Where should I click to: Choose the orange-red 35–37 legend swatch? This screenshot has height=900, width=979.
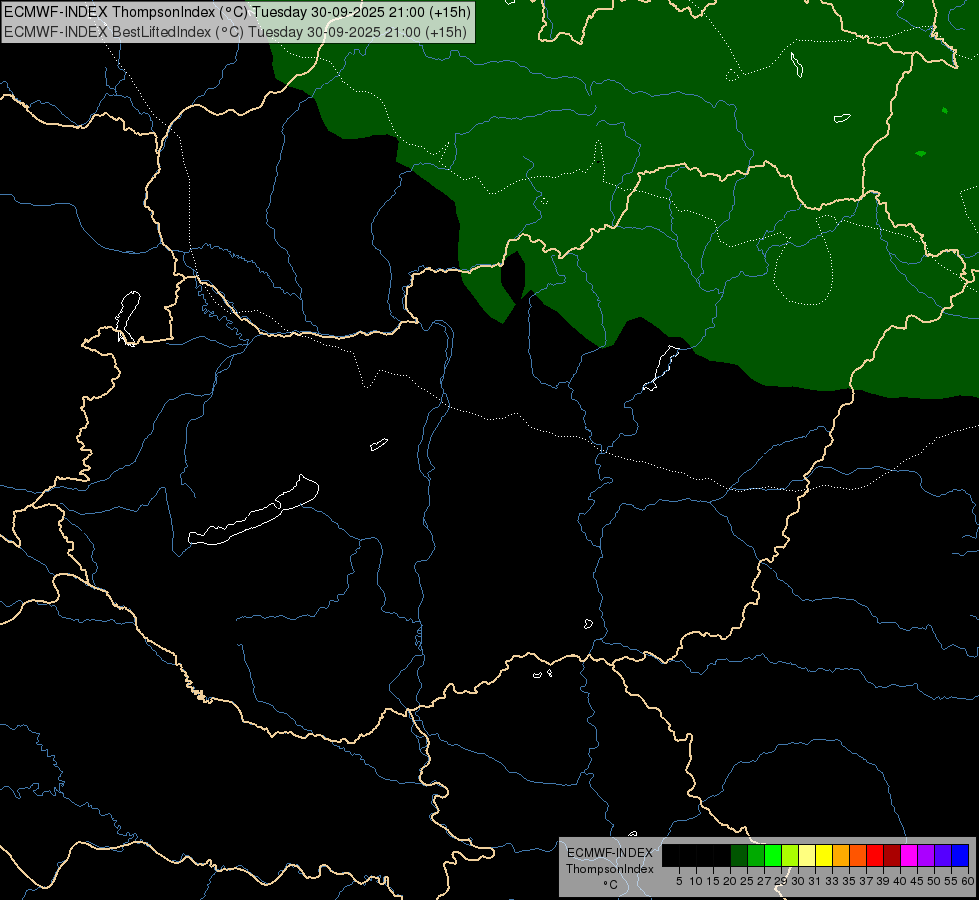(x=858, y=855)
